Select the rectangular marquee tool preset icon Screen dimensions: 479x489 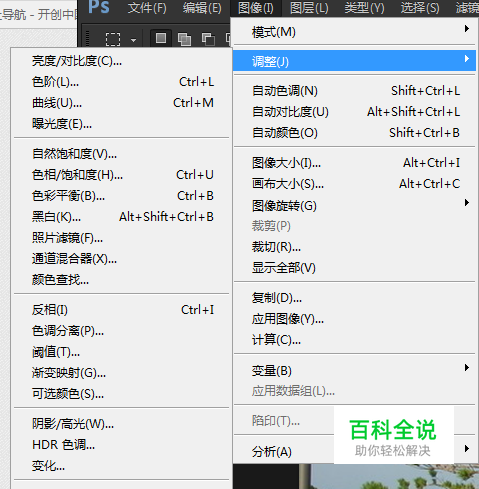click(113, 39)
